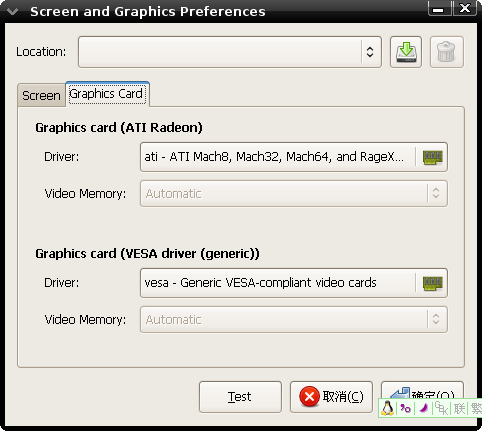Click the 'Graphics card (ATI Radeon)' heading
The height and width of the screenshot is (431, 482).
[x=119, y=128]
